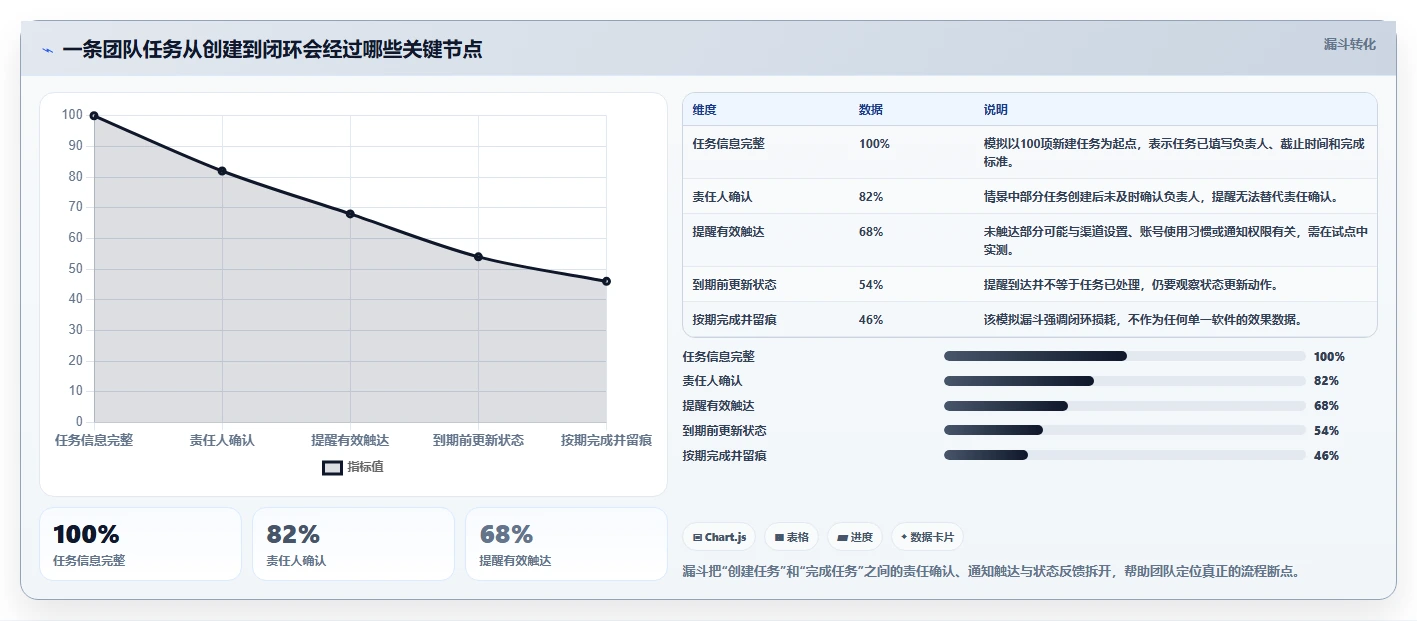1417x621 pixels.
Task: Click the 到期前更新状态 label beside its progress bar
Action: [x=725, y=430]
